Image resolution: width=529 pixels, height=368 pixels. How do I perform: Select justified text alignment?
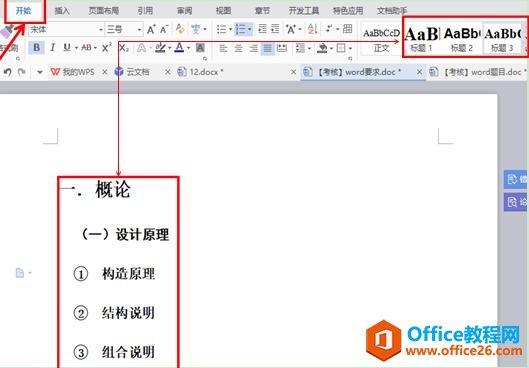point(267,48)
